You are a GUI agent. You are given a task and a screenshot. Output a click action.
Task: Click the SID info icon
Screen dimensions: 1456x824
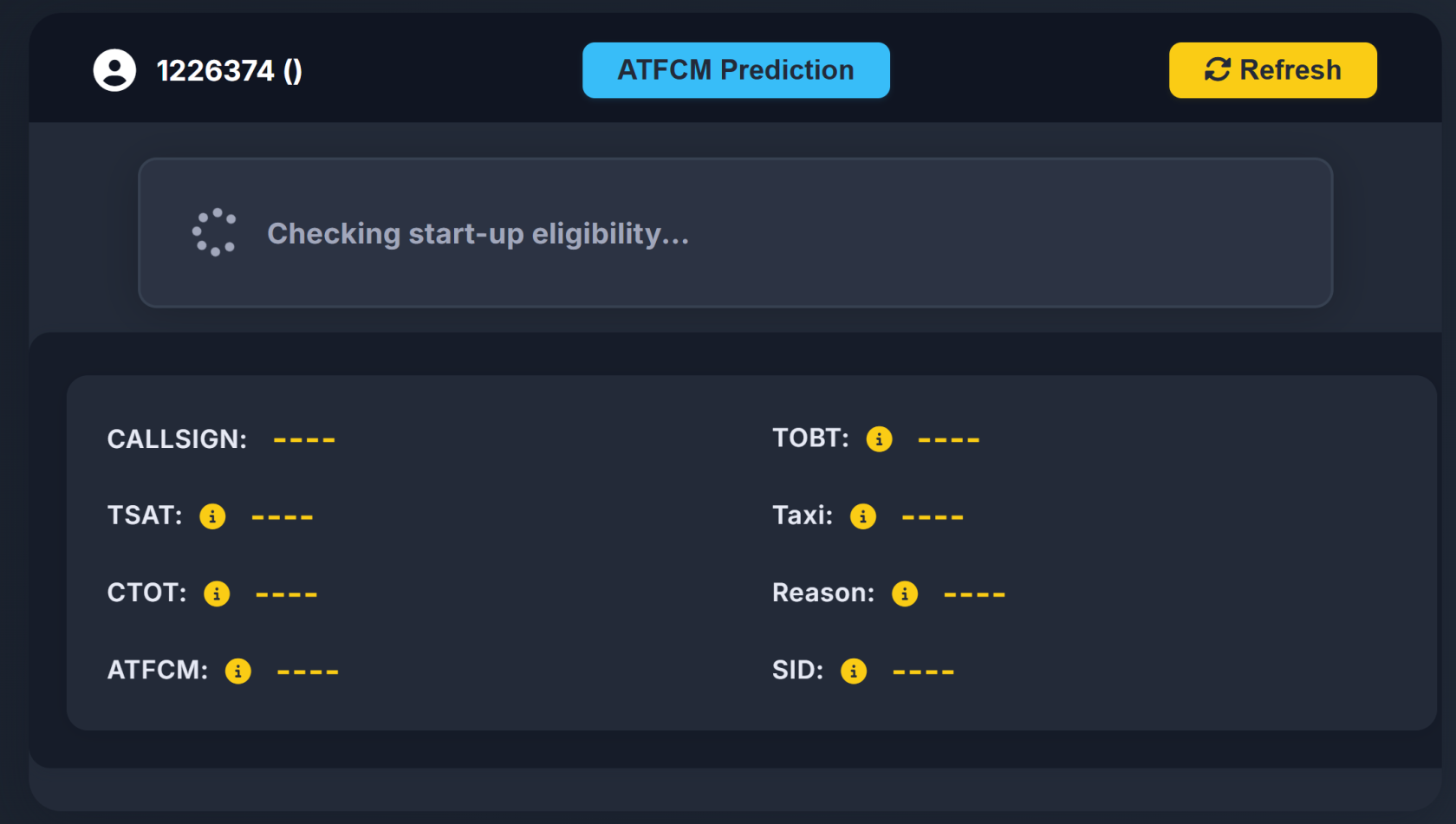click(x=854, y=672)
